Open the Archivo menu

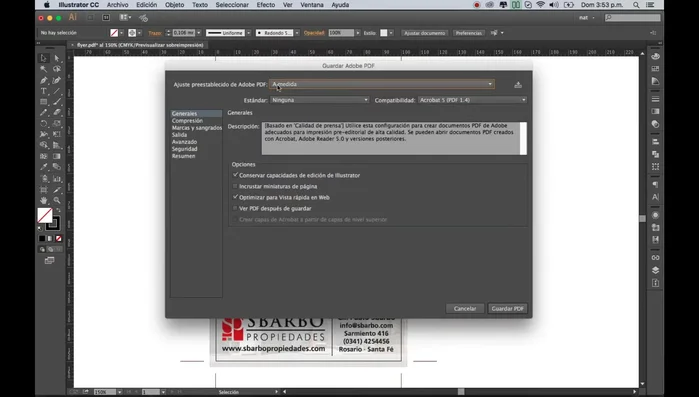tap(117, 5)
